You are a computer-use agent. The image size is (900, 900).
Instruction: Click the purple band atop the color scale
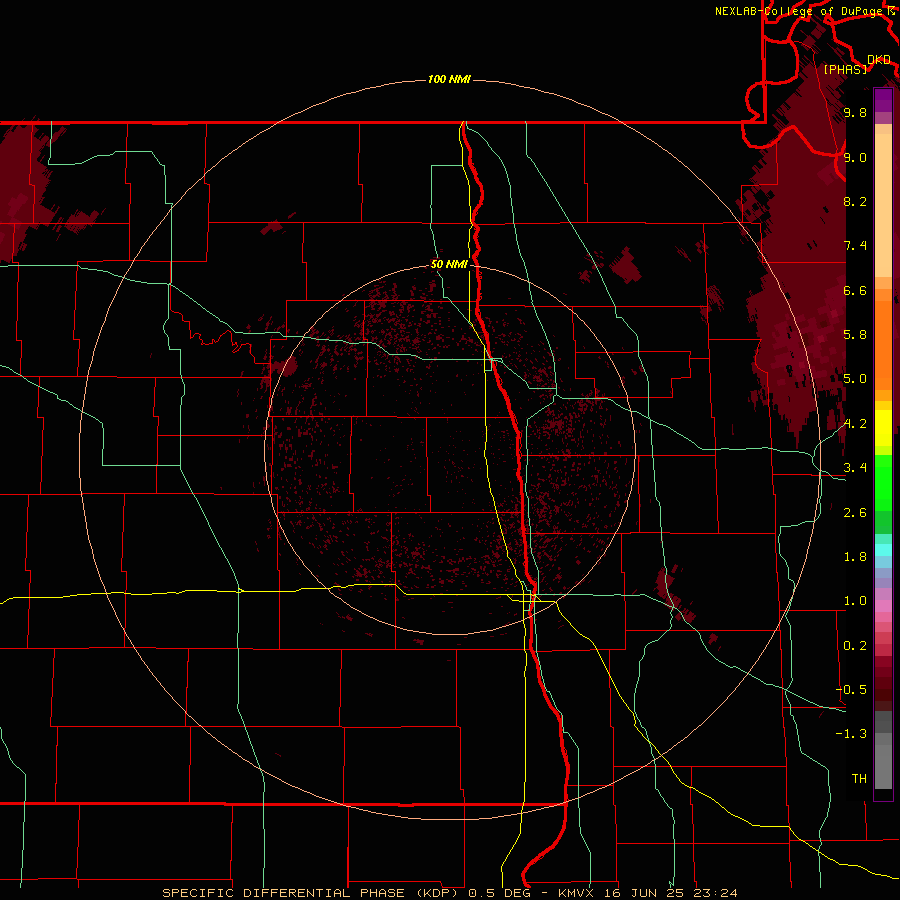[883, 100]
